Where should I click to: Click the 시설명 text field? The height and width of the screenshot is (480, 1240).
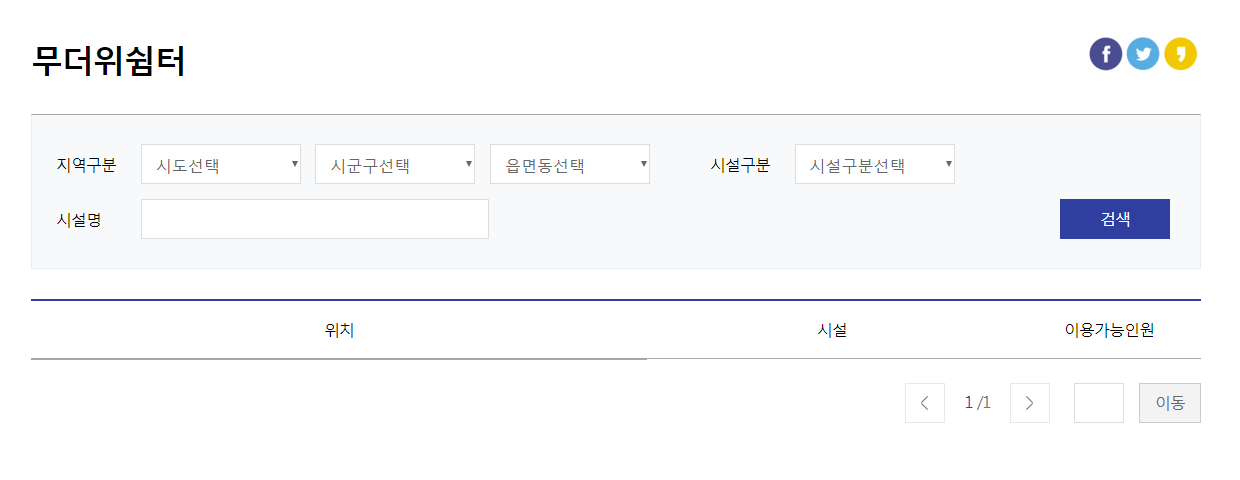(x=315, y=219)
